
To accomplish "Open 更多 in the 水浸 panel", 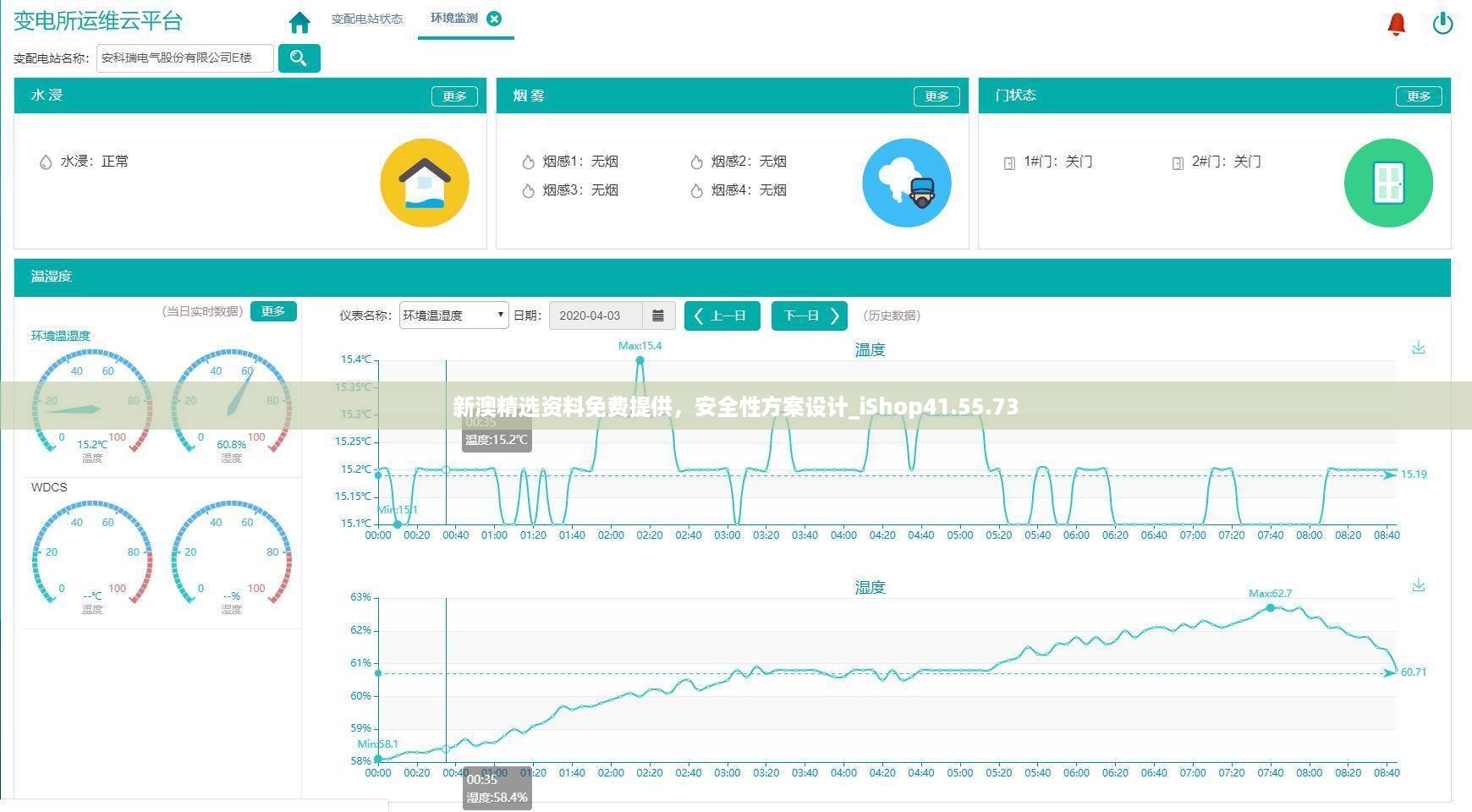I will tap(454, 96).
